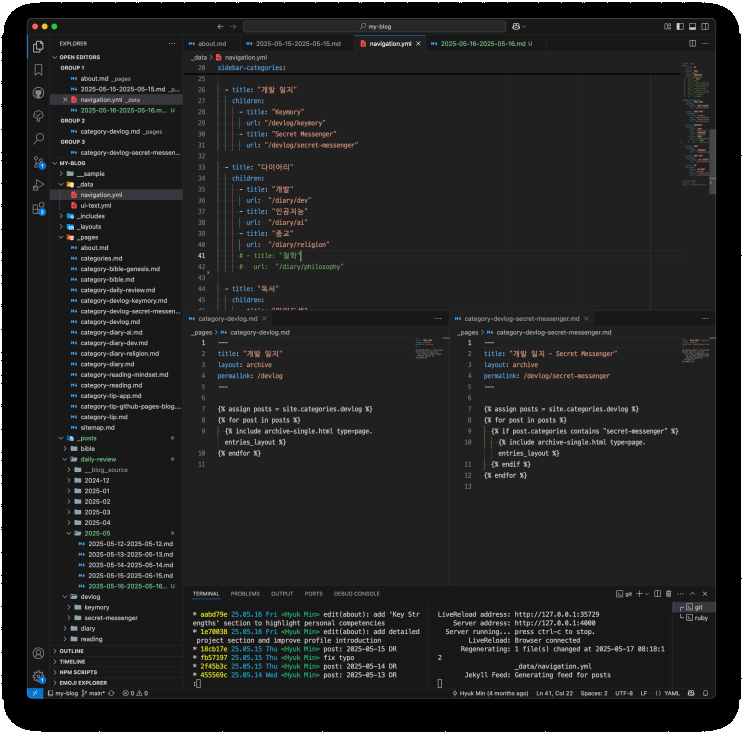The width and height of the screenshot is (743, 734).
Task: Split the terminal panel
Action: pos(657,594)
